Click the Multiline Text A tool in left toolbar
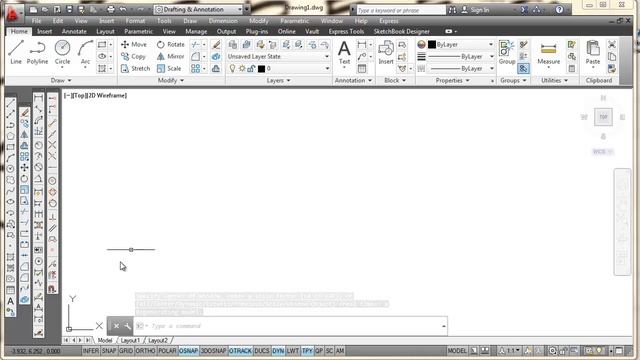Image resolution: width=640 pixels, height=360 pixels. pyautogui.click(x=11, y=301)
